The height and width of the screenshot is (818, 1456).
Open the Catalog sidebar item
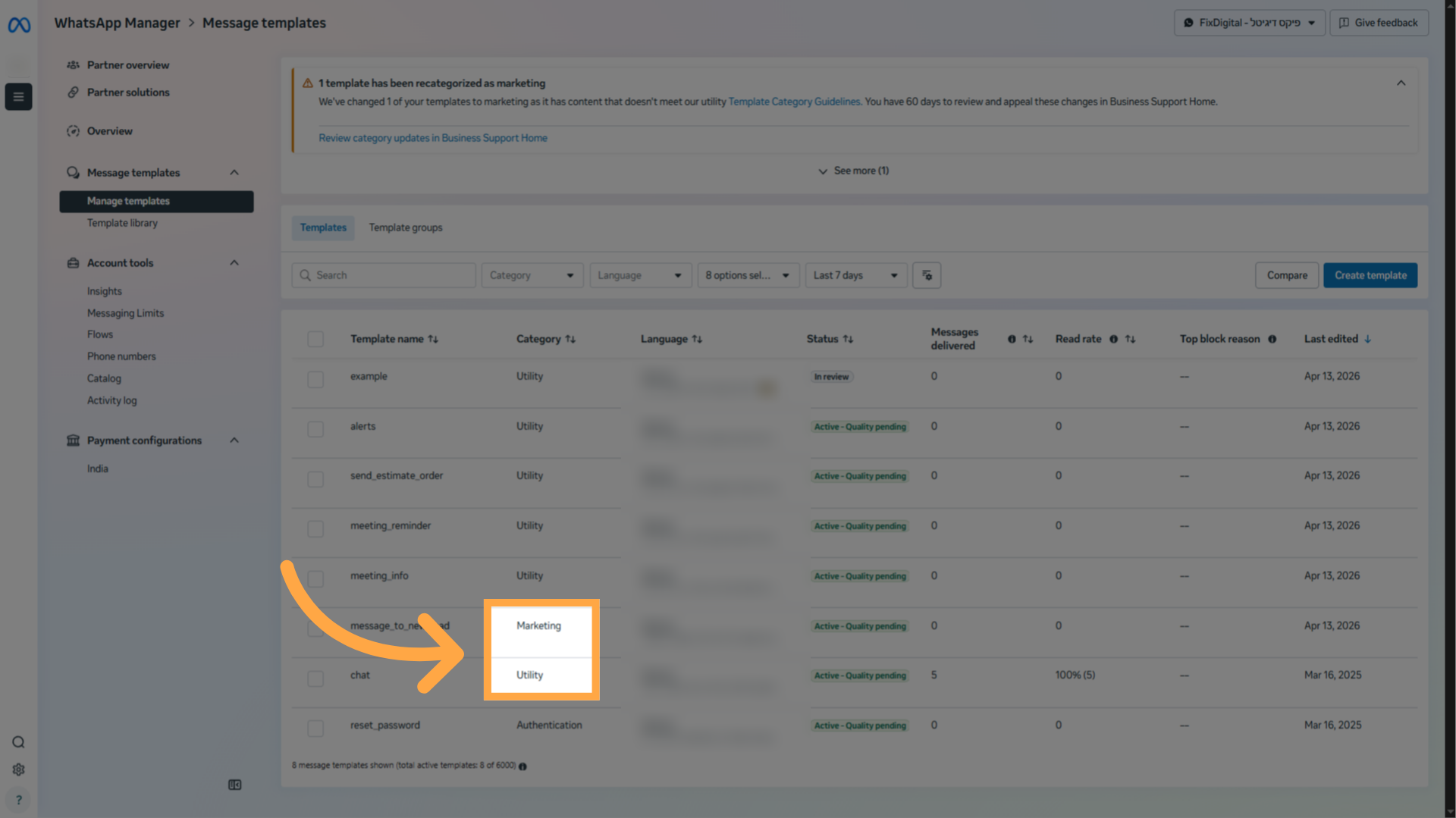pyautogui.click(x=104, y=379)
